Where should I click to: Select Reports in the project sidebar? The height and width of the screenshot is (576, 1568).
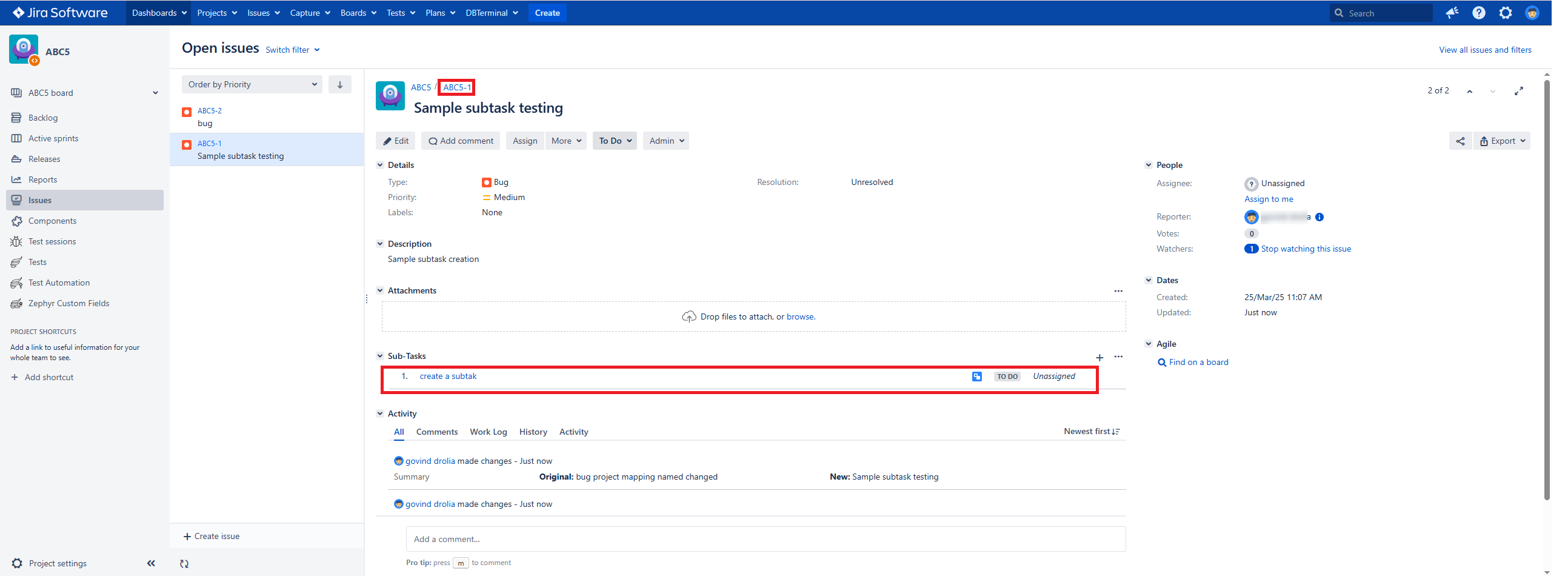coord(42,179)
